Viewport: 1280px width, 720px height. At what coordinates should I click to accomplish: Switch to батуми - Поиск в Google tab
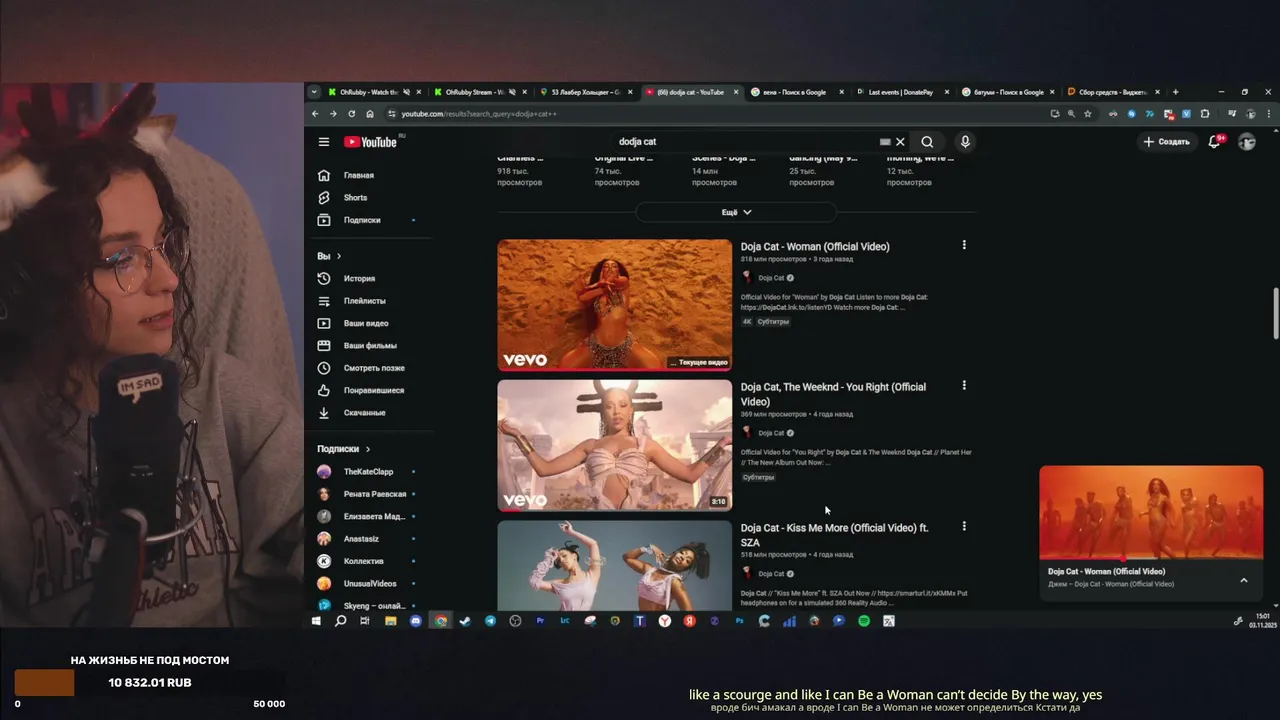tap(1008, 92)
